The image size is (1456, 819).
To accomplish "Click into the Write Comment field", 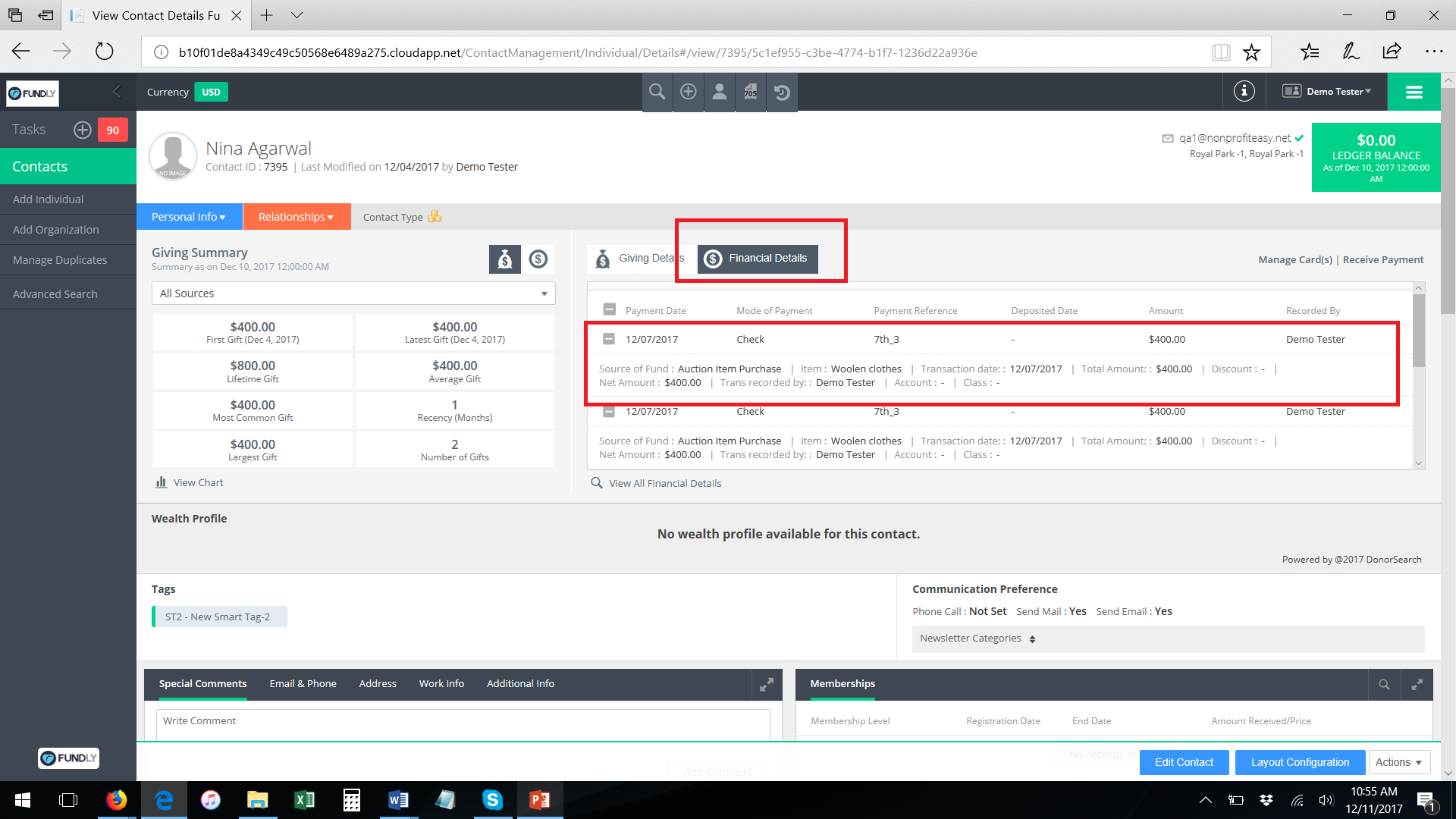I will [463, 724].
